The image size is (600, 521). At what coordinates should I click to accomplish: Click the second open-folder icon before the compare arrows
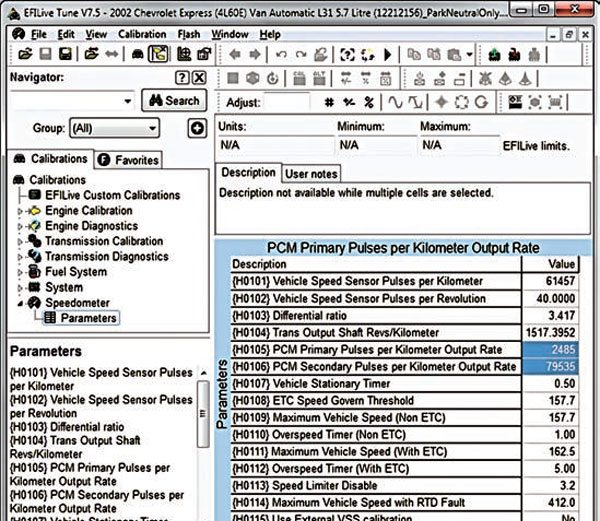(x=91, y=54)
